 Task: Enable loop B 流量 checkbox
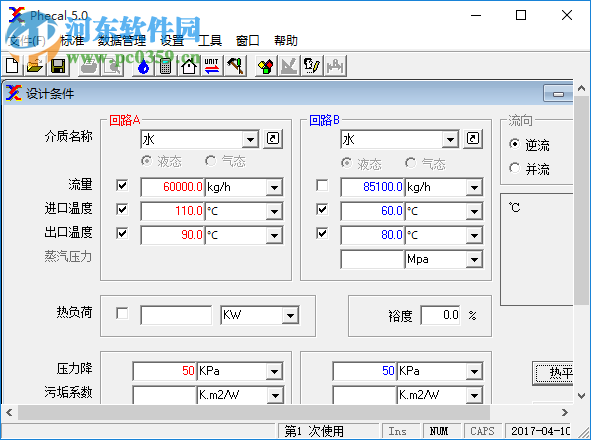[322, 185]
